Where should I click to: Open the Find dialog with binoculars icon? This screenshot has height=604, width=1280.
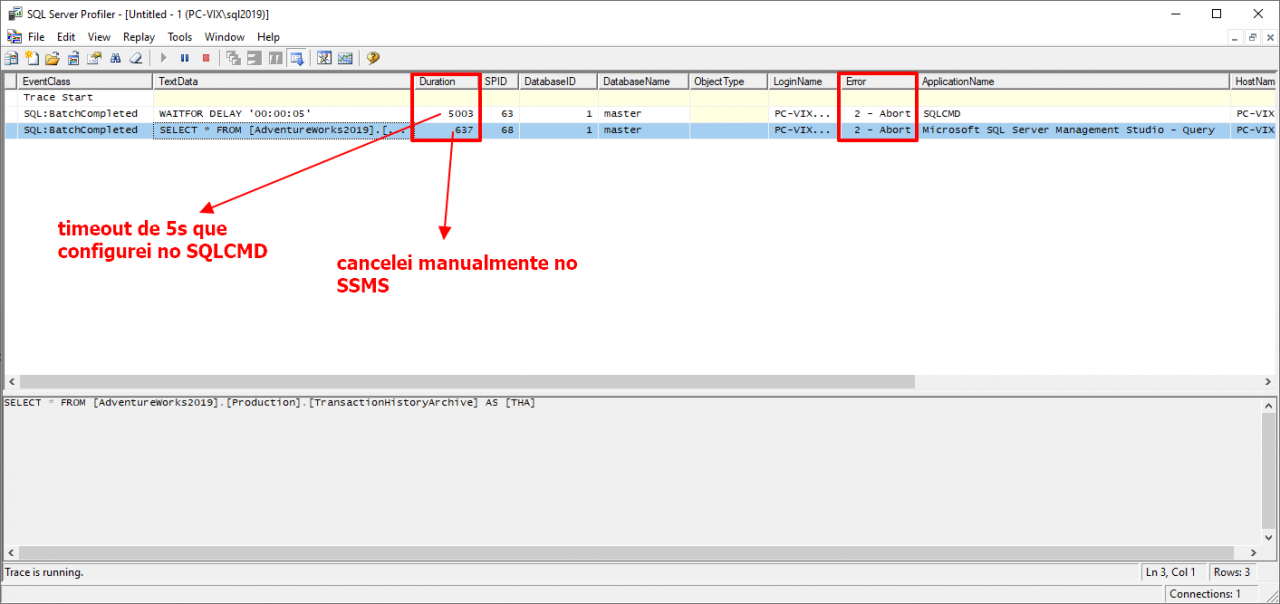coord(116,58)
